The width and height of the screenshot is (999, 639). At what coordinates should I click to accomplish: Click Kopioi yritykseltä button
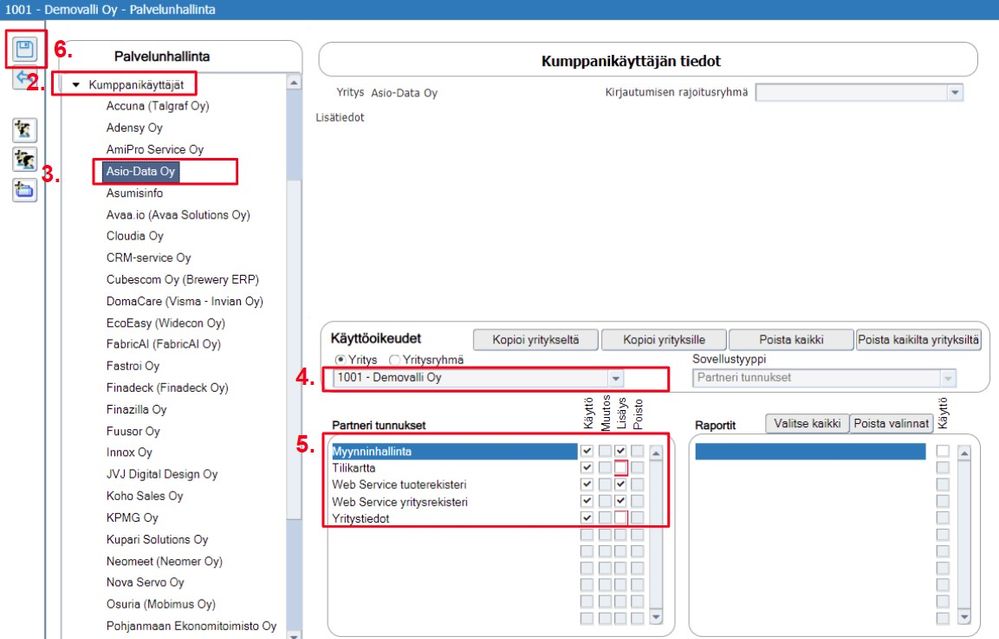(536, 340)
